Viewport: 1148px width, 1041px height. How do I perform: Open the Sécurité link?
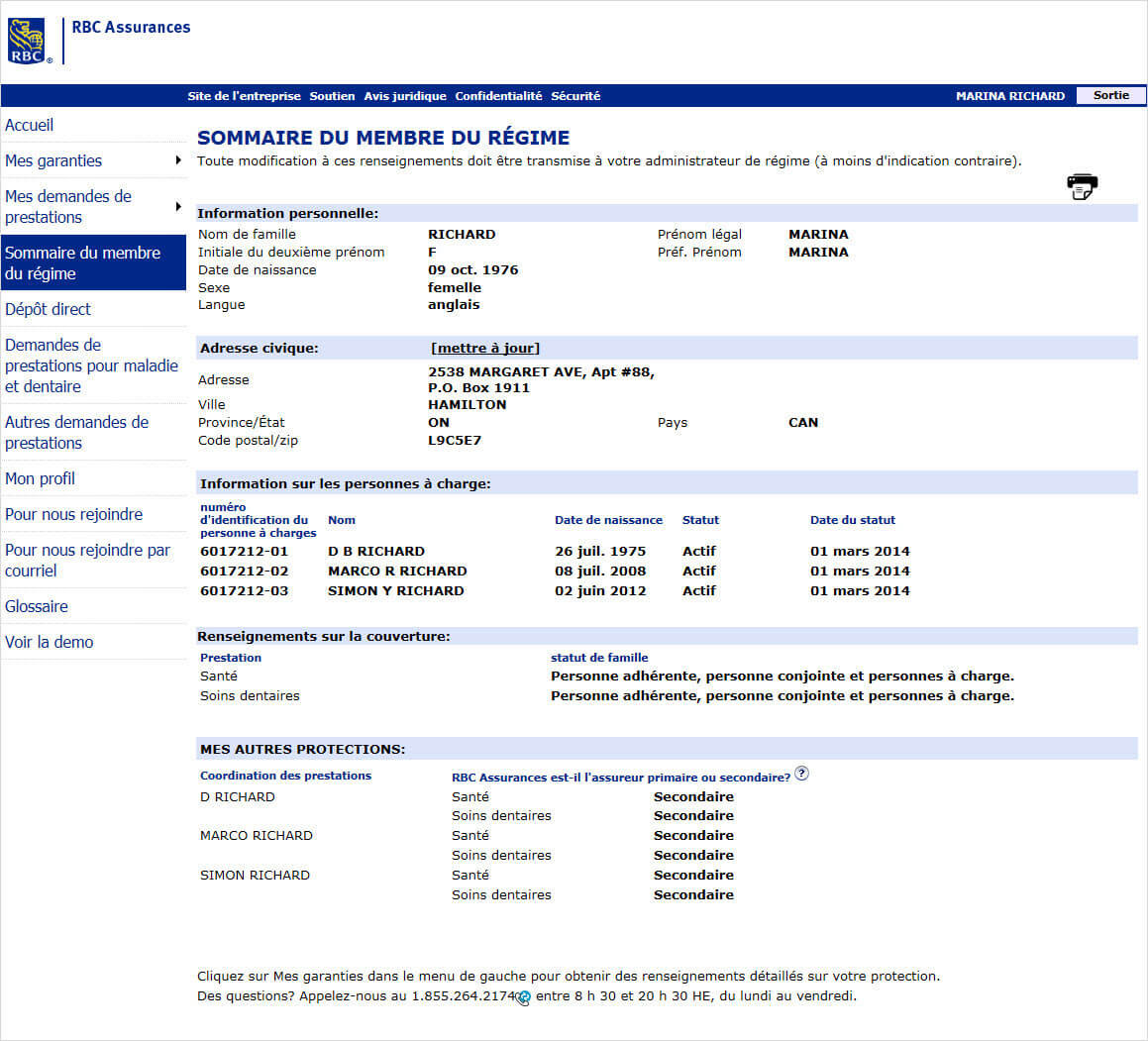575,96
